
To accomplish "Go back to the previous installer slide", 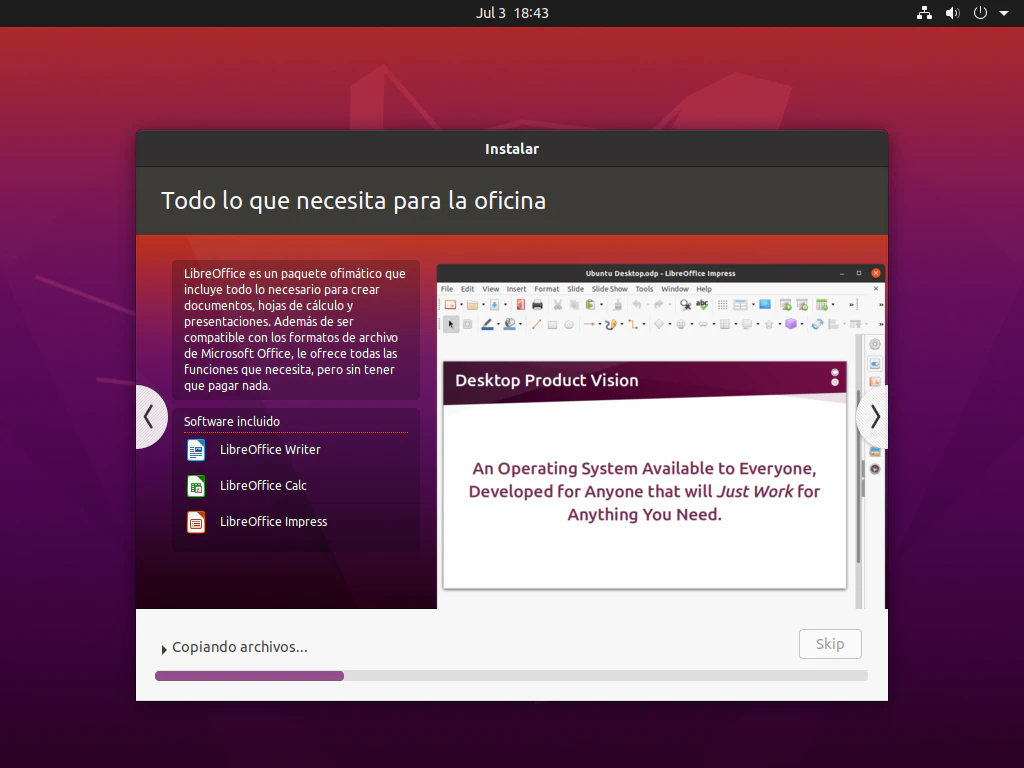I will (x=150, y=417).
